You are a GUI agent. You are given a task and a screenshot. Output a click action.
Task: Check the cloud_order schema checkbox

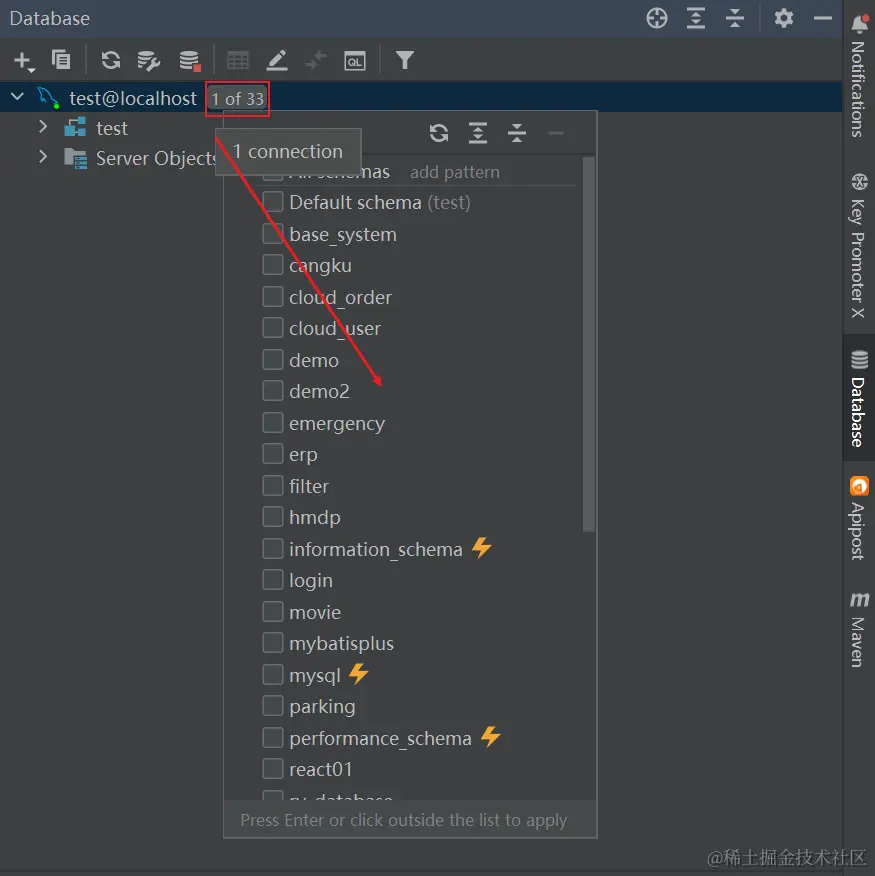(x=273, y=297)
